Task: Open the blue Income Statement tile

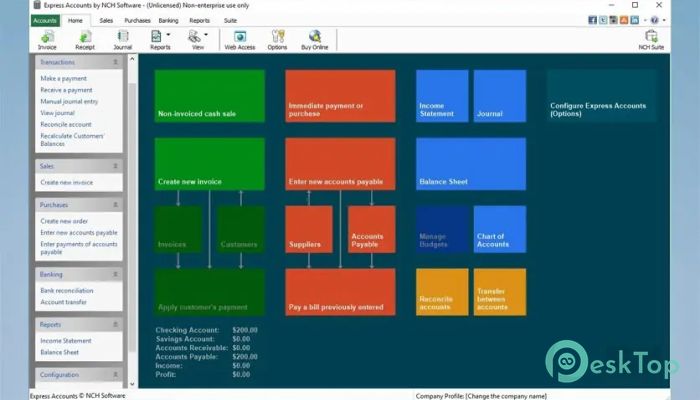Action: pyautogui.click(x=442, y=96)
